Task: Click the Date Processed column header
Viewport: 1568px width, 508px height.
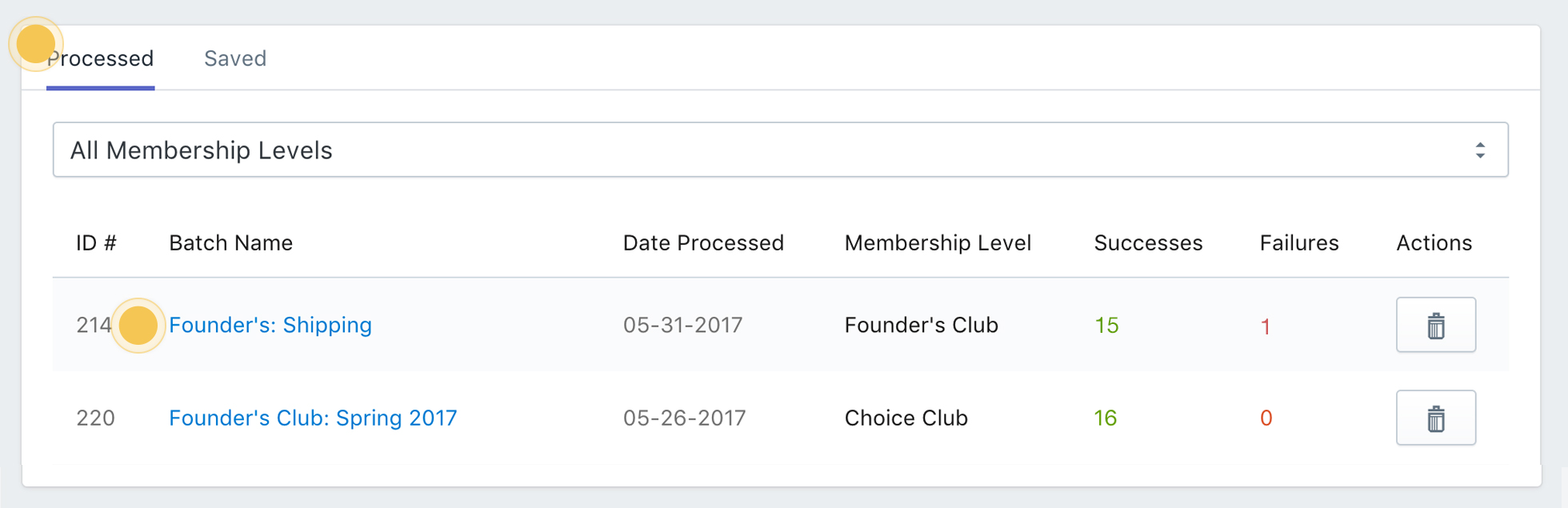Action: [703, 243]
